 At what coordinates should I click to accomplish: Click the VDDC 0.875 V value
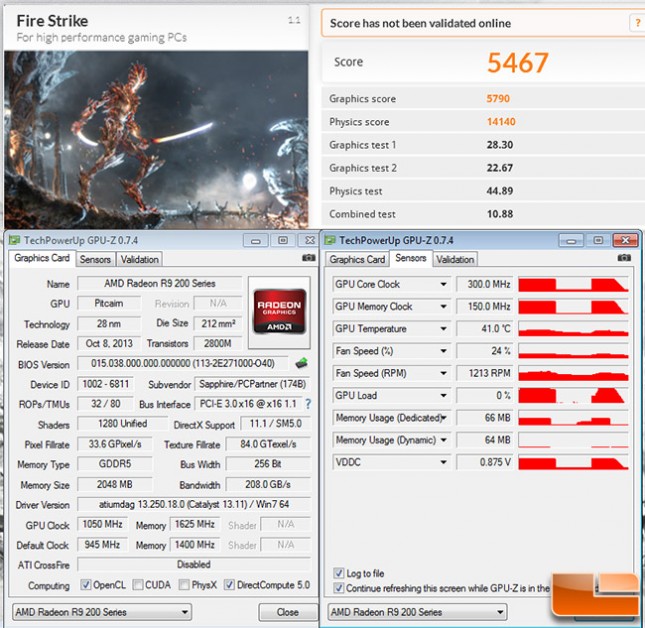pos(485,462)
